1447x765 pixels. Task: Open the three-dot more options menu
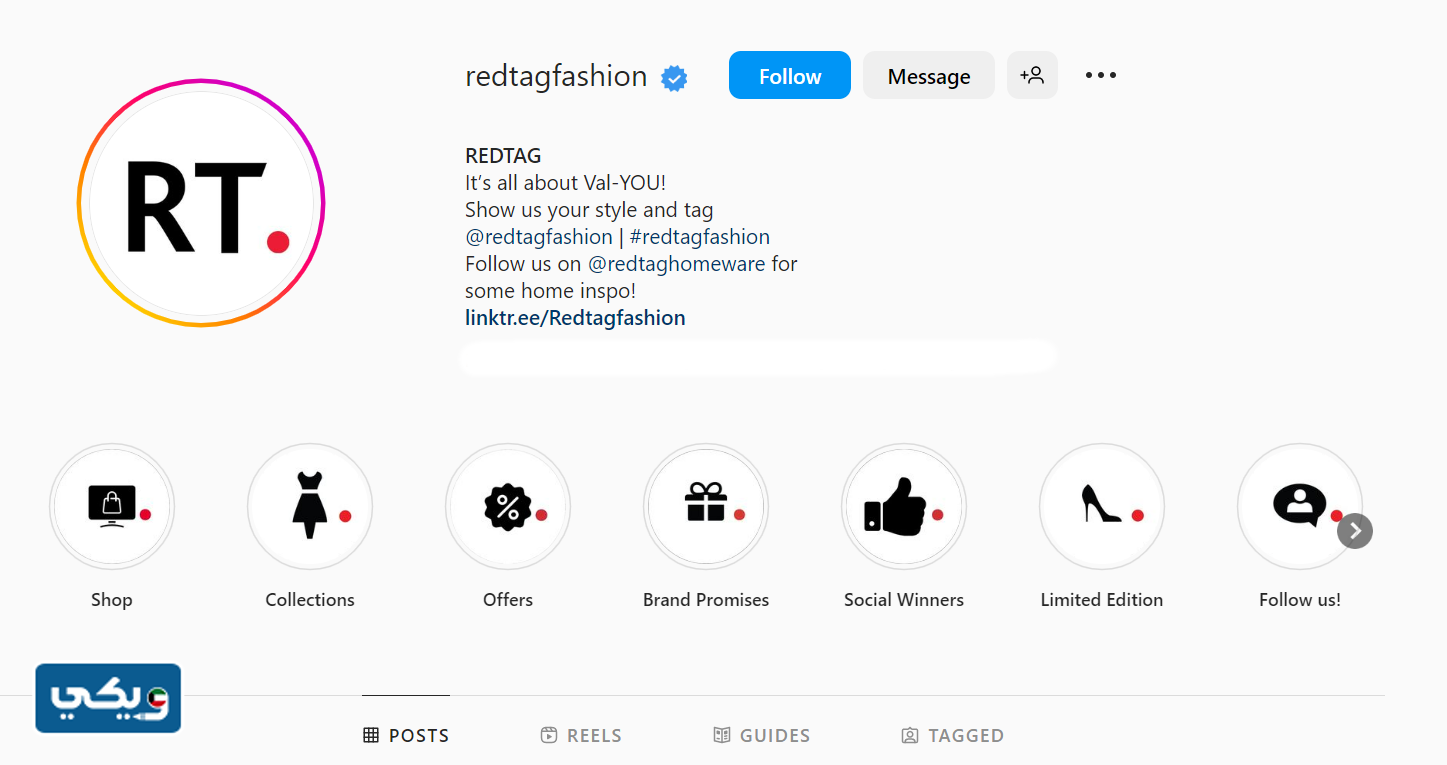click(x=1101, y=75)
